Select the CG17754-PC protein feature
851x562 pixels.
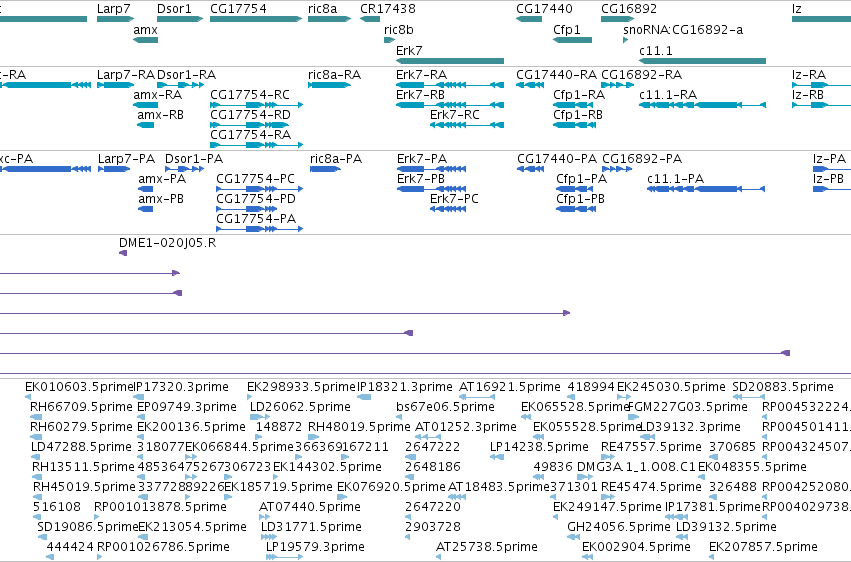pyautogui.click(x=259, y=189)
